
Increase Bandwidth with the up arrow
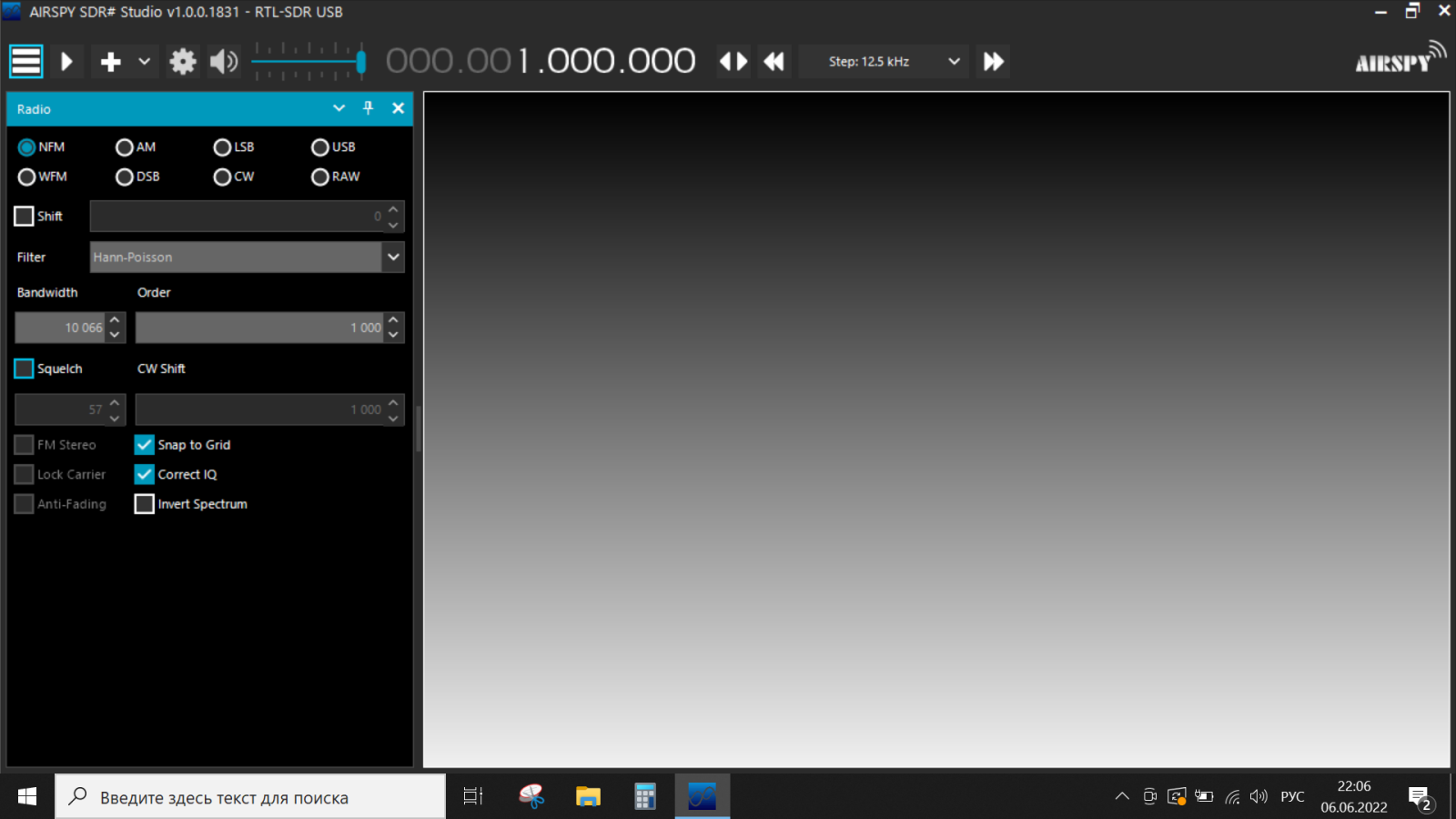[115, 320]
